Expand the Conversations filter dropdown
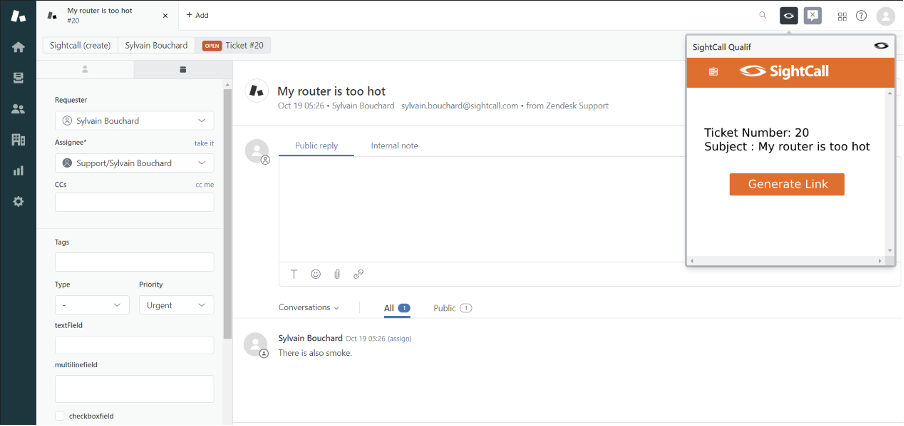This screenshot has width=904, height=426. [x=308, y=308]
